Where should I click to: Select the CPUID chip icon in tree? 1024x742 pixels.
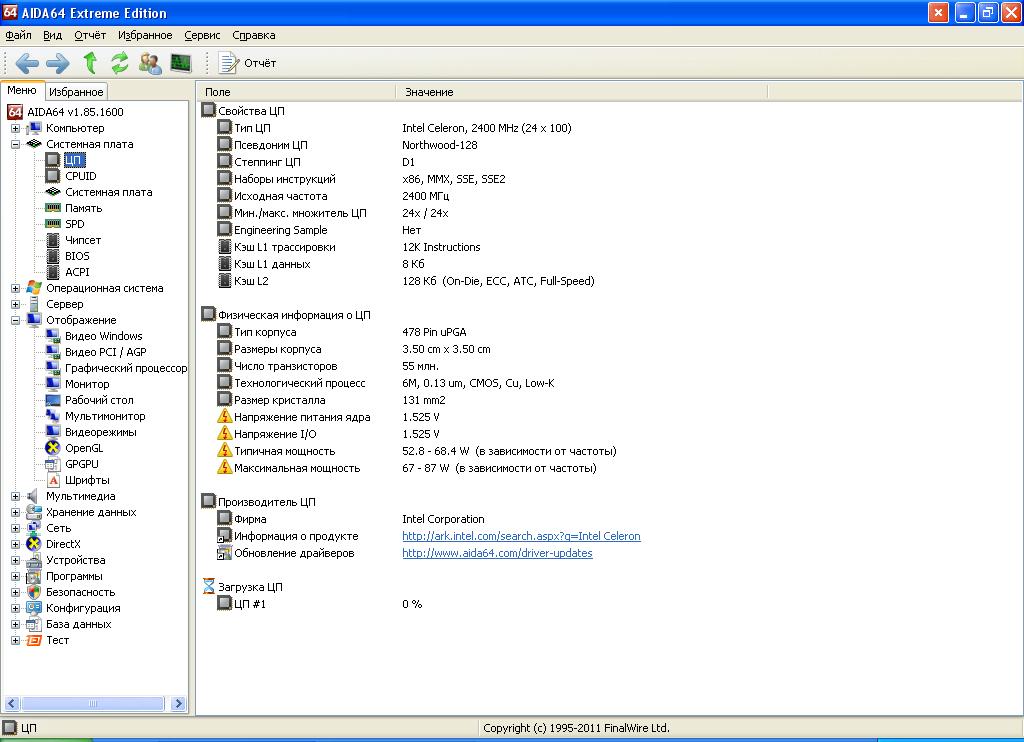pyautogui.click(x=53, y=176)
